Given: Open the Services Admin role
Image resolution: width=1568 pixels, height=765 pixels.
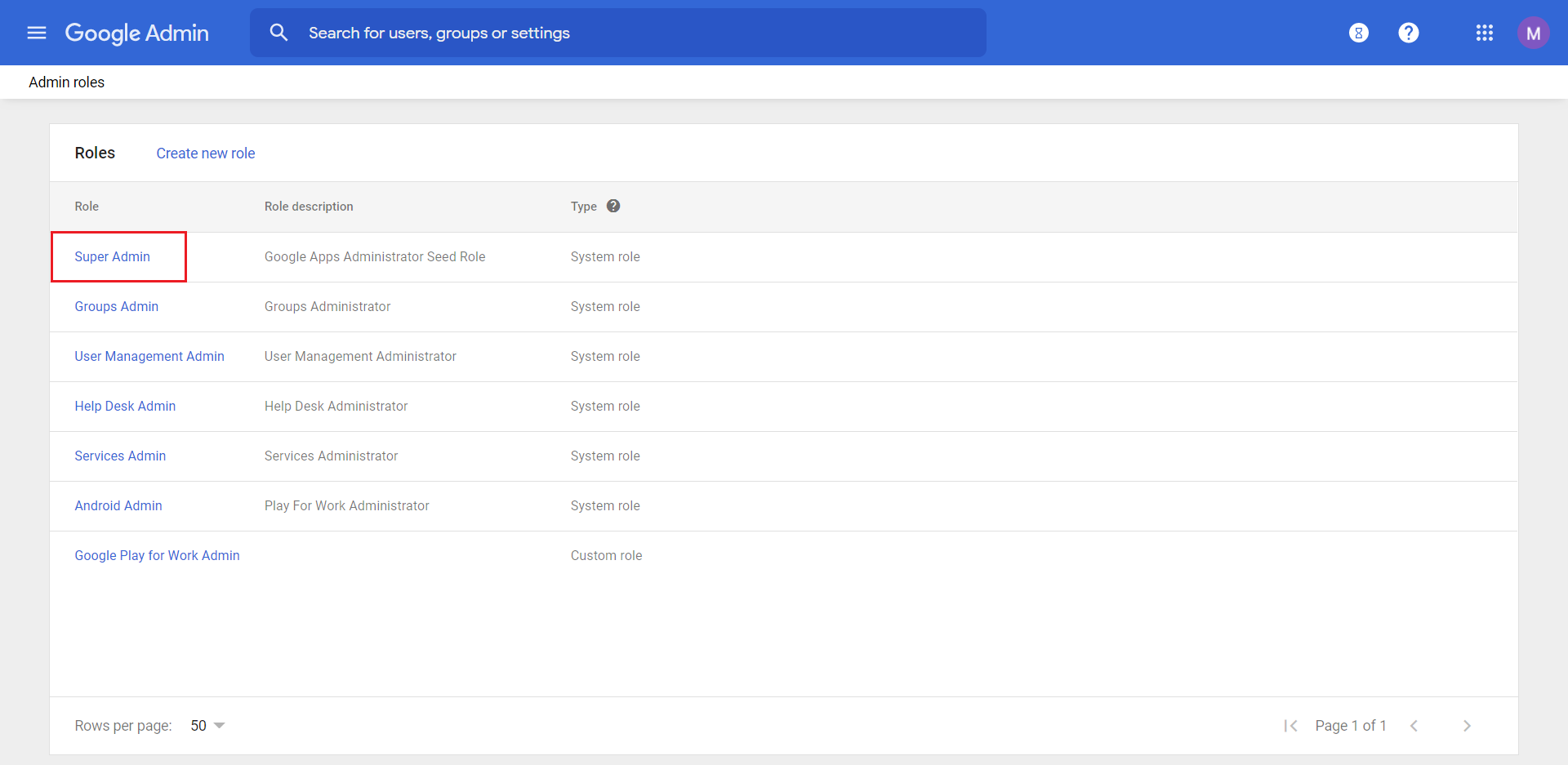Looking at the screenshot, I should (120, 456).
